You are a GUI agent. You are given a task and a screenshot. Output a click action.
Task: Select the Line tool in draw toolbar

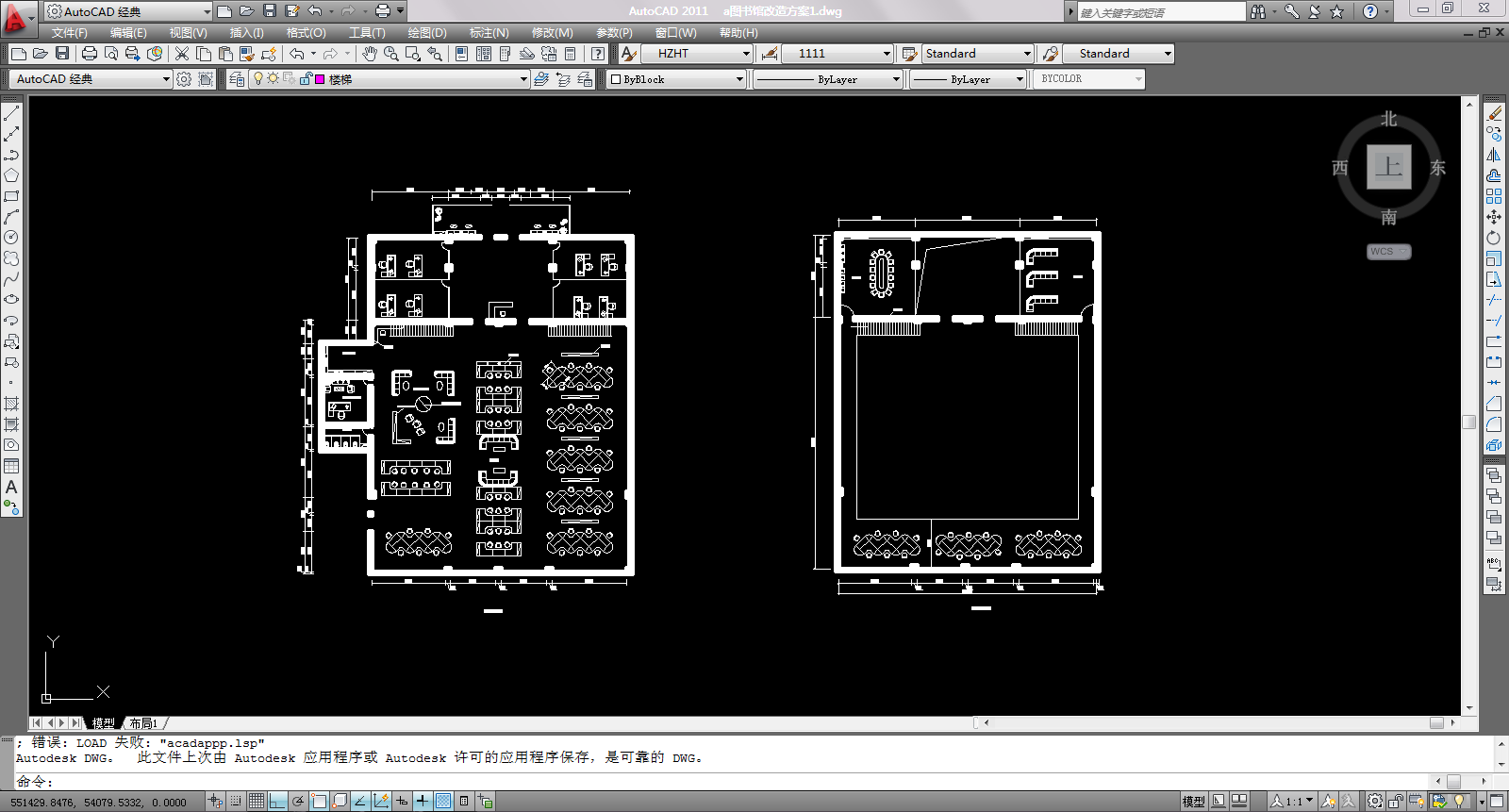[x=11, y=113]
